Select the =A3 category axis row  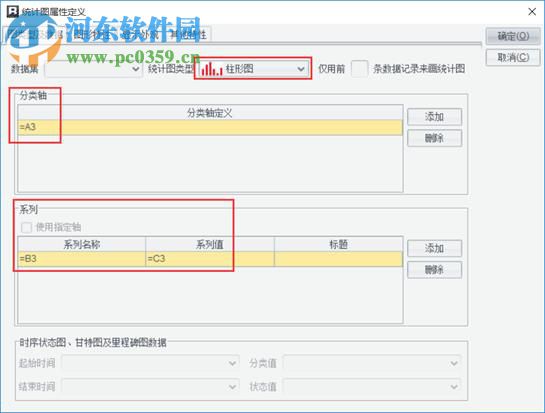pyautogui.click(x=210, y=127)
